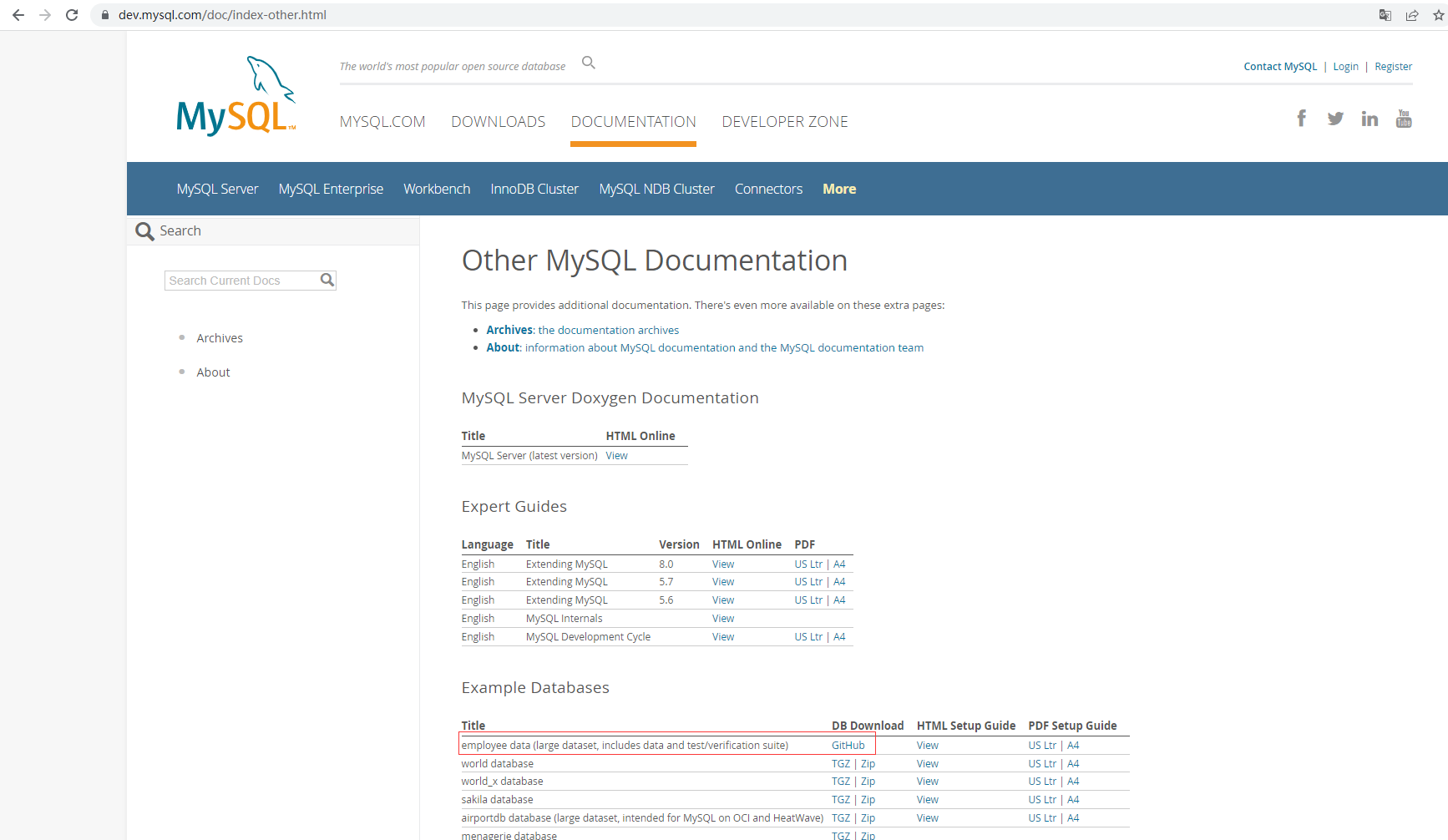
Task: Click the share page icon in address bar
Action: pos(1412,15)
